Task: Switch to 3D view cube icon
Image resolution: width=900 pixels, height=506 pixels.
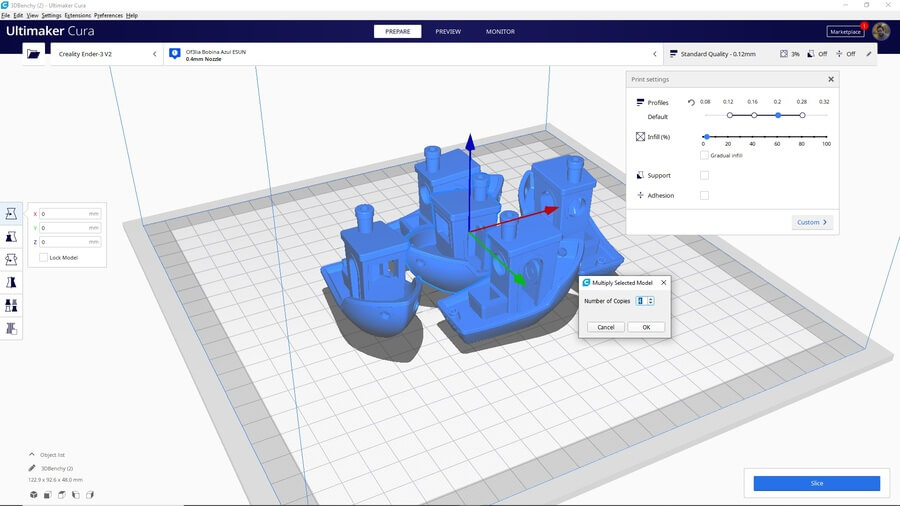Action: (33, 495)
